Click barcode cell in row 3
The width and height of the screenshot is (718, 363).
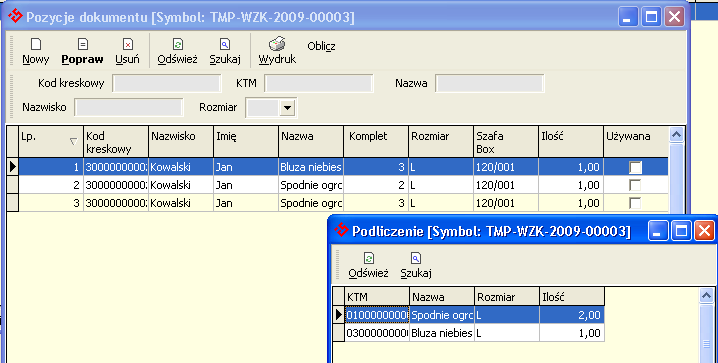coord(116,203)
